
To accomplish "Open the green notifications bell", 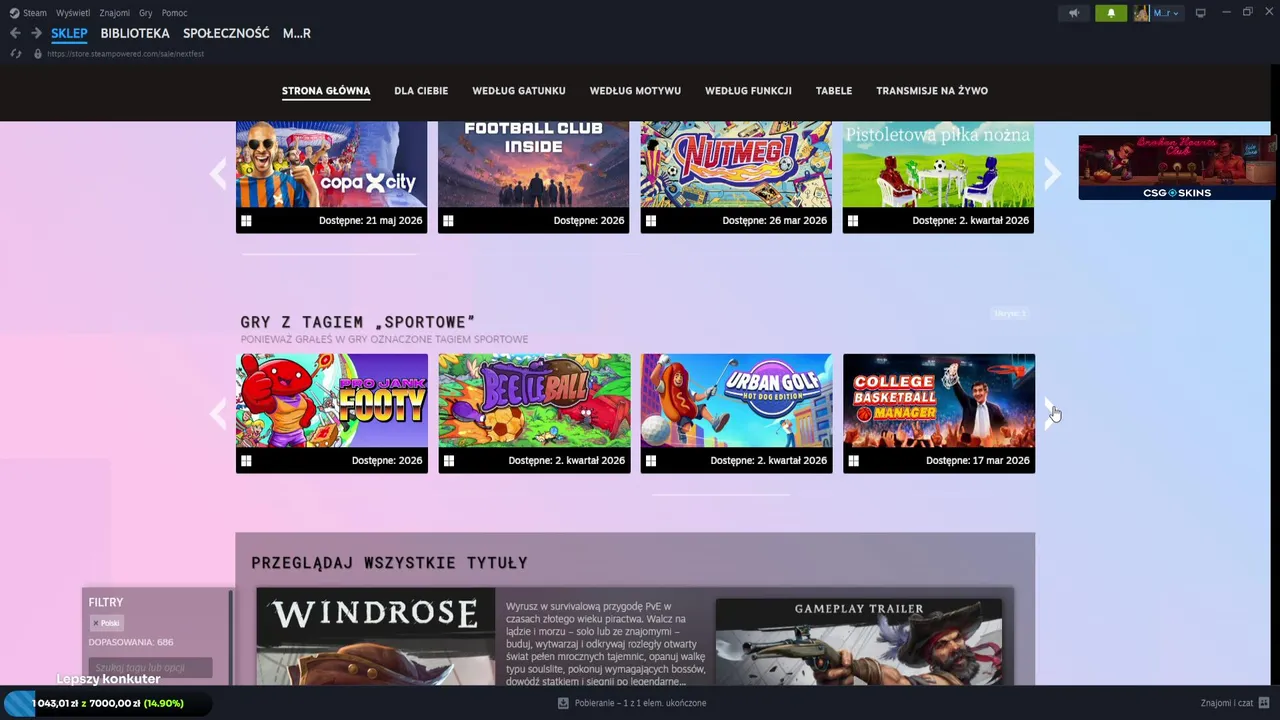I will pyautogui.click(x=1110, y=13).
